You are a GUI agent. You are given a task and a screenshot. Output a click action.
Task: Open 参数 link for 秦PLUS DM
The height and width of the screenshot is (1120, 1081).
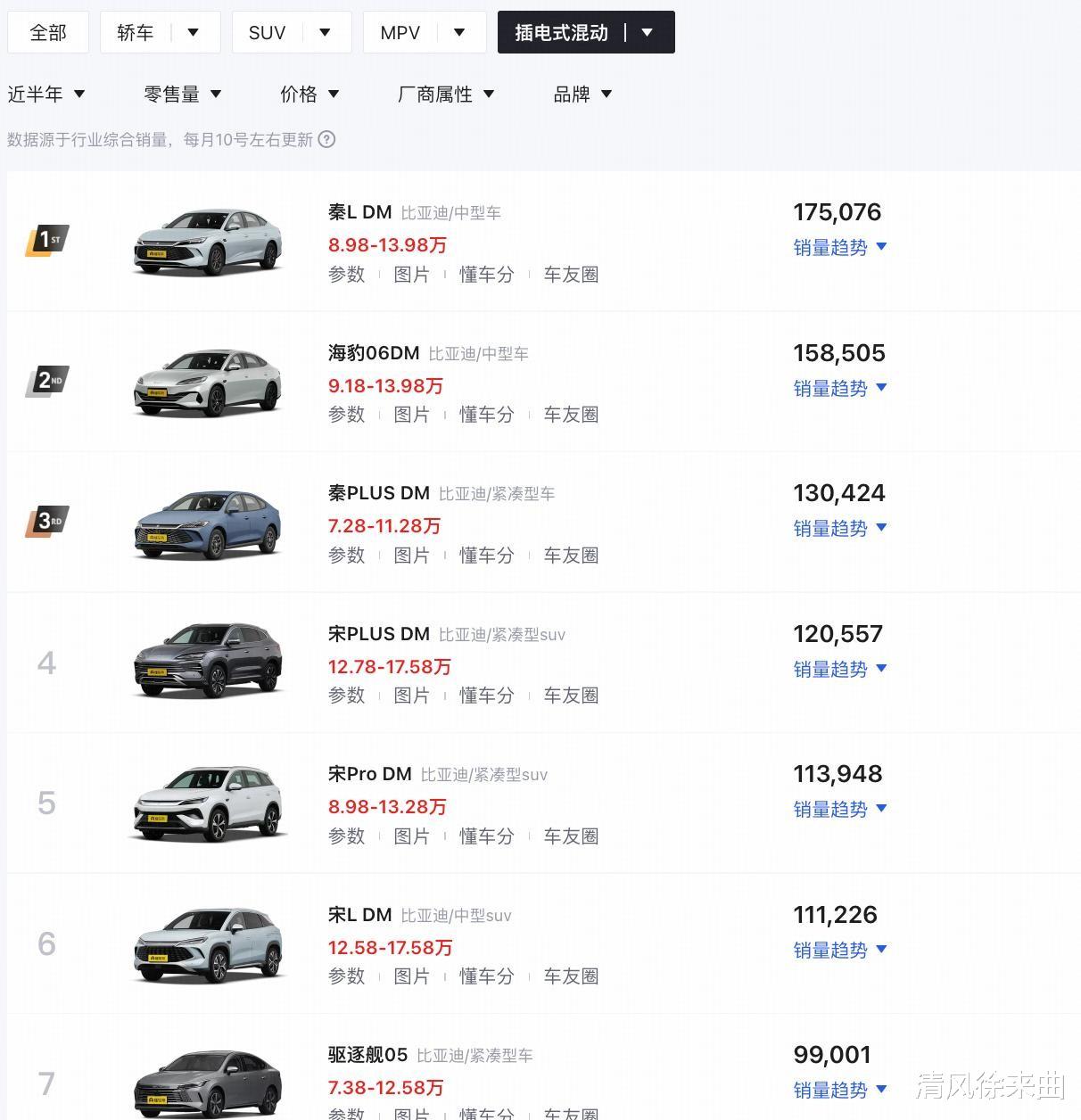346,556
